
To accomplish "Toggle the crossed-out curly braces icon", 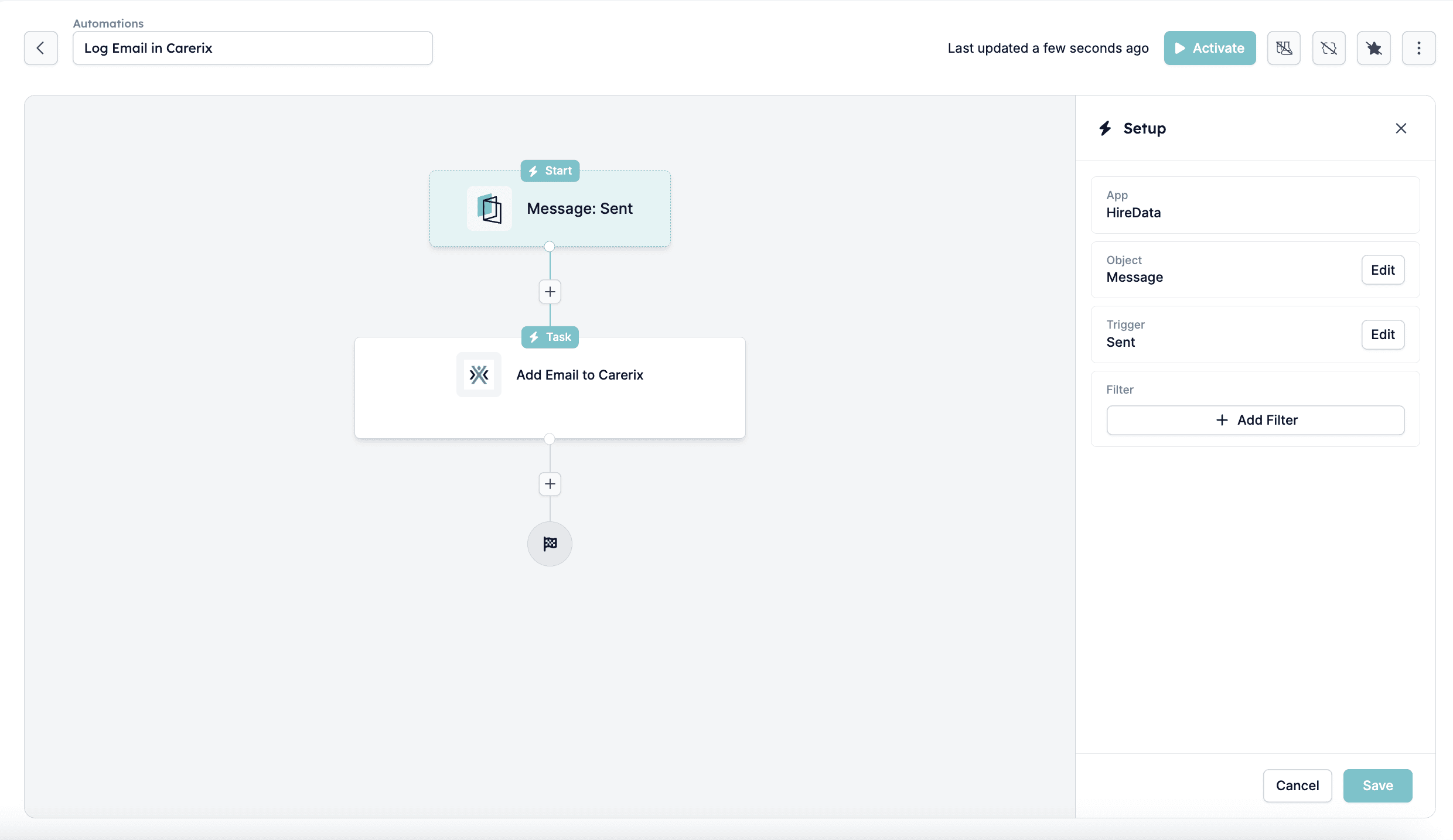I will click(x=1329, y=48).
